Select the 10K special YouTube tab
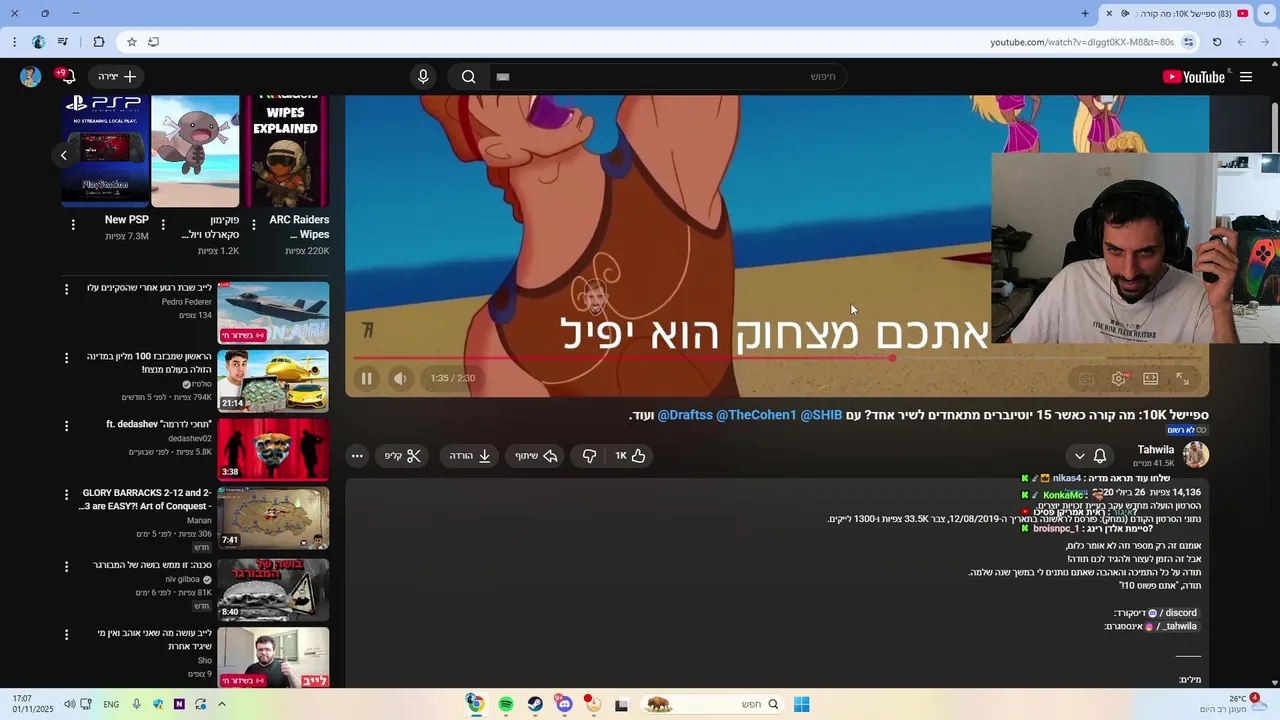The height and width of the screenshot is (720, 1280). (1177, 14)
